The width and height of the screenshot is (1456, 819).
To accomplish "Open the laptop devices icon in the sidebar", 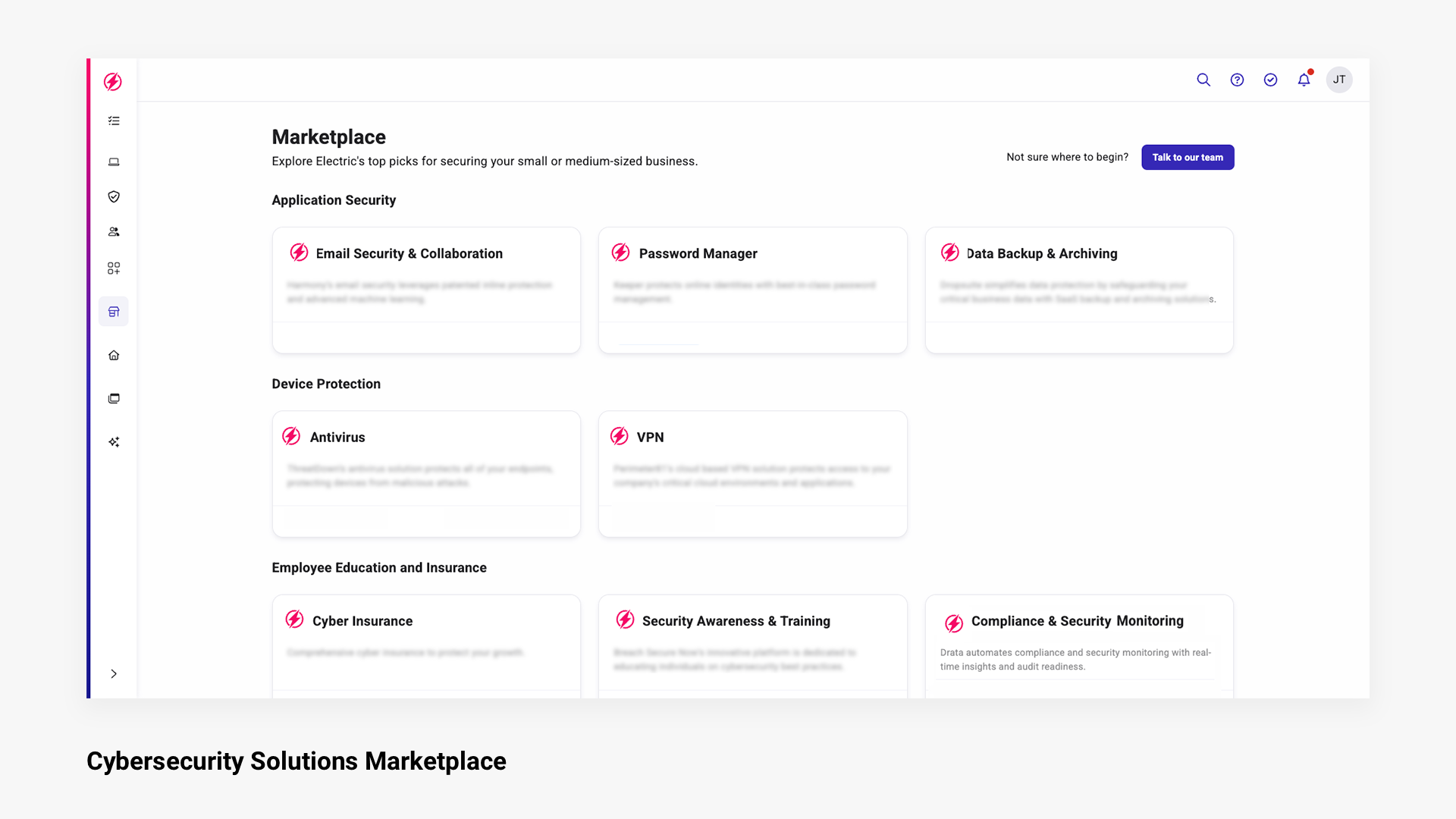I will pyautogui.click(x=114, y=162).
